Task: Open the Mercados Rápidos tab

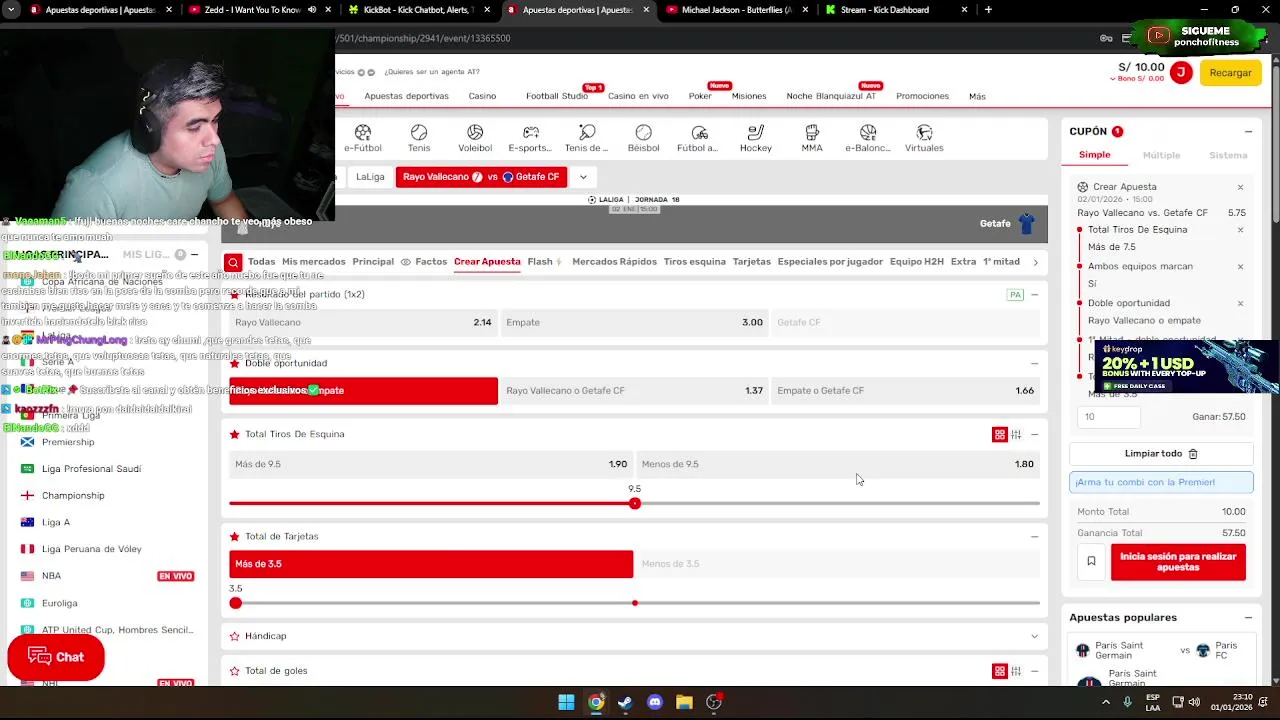Action: (614, 262)
